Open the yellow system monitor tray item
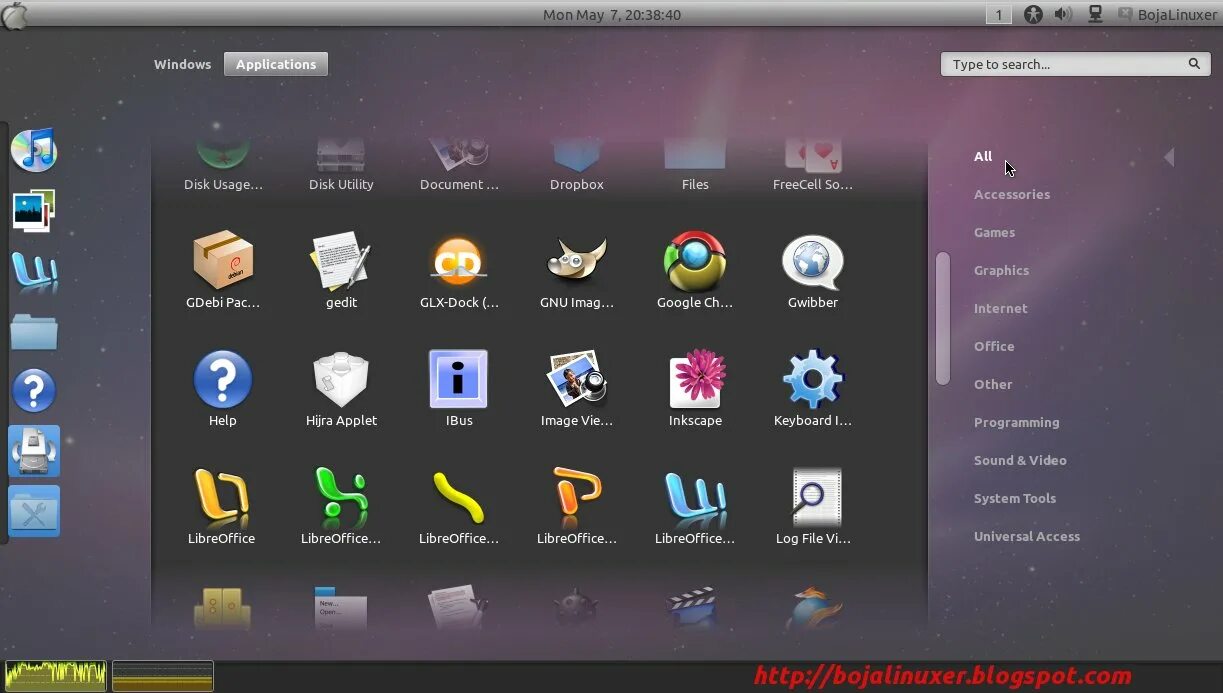This screenshot has width=1223, height=693. tap(163, 676)
